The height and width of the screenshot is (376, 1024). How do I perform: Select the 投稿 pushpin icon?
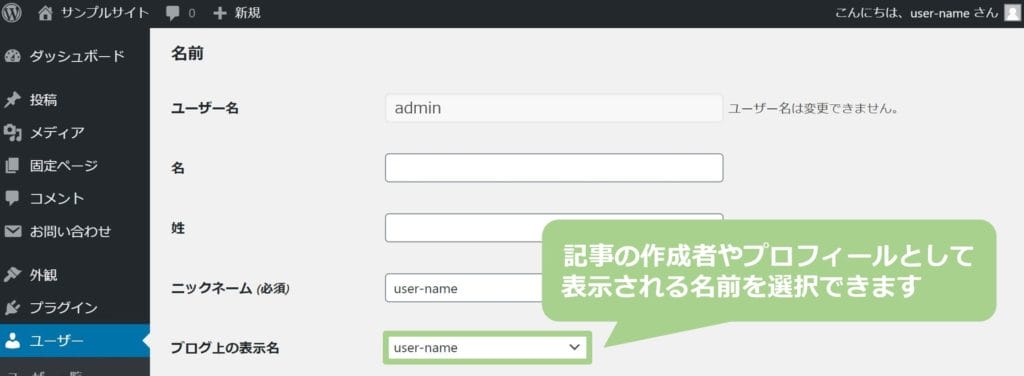coord(12,100)
